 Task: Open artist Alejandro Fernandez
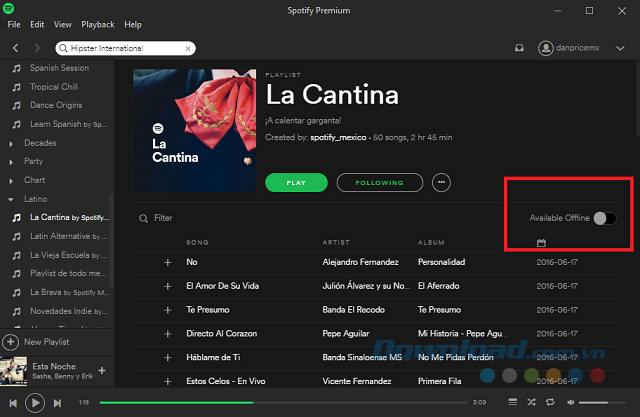(360, 262)
